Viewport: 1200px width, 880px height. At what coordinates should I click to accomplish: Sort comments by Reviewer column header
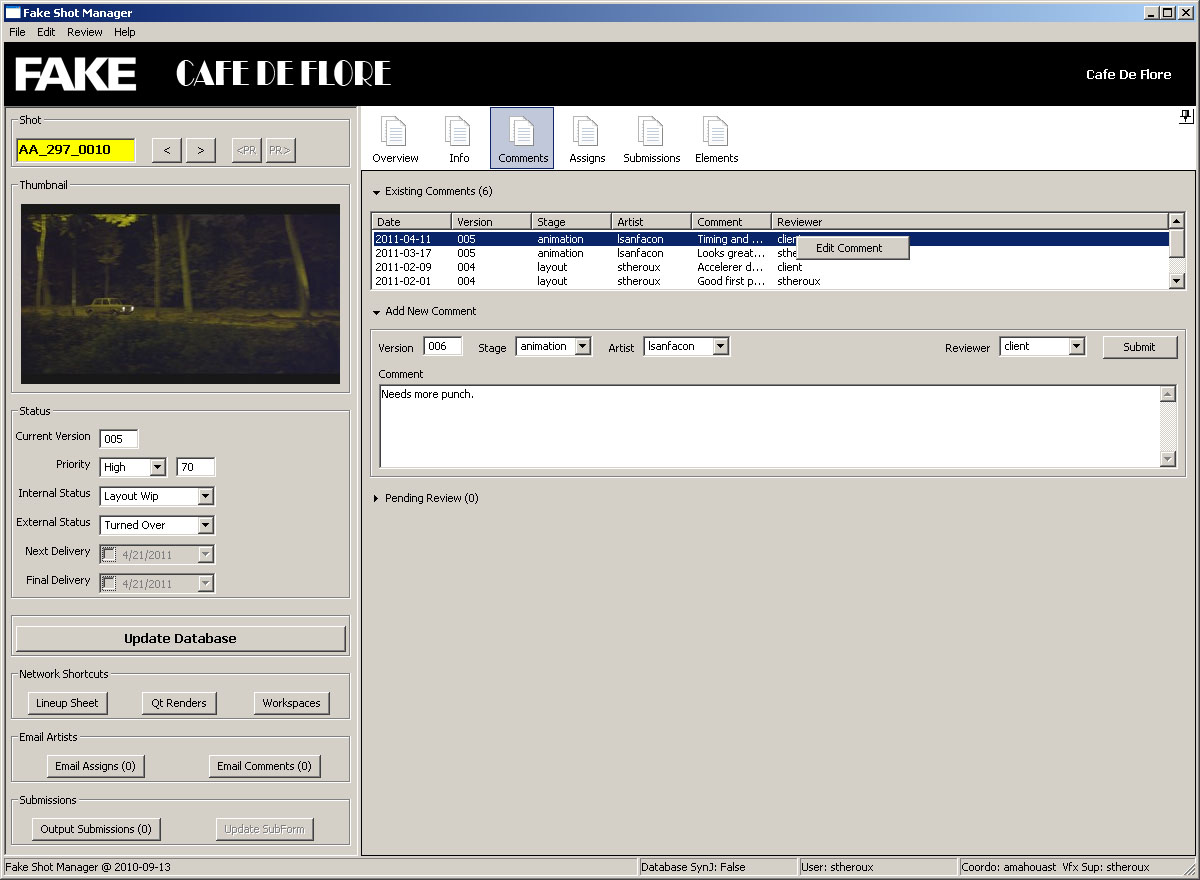[x=970, y=222]
